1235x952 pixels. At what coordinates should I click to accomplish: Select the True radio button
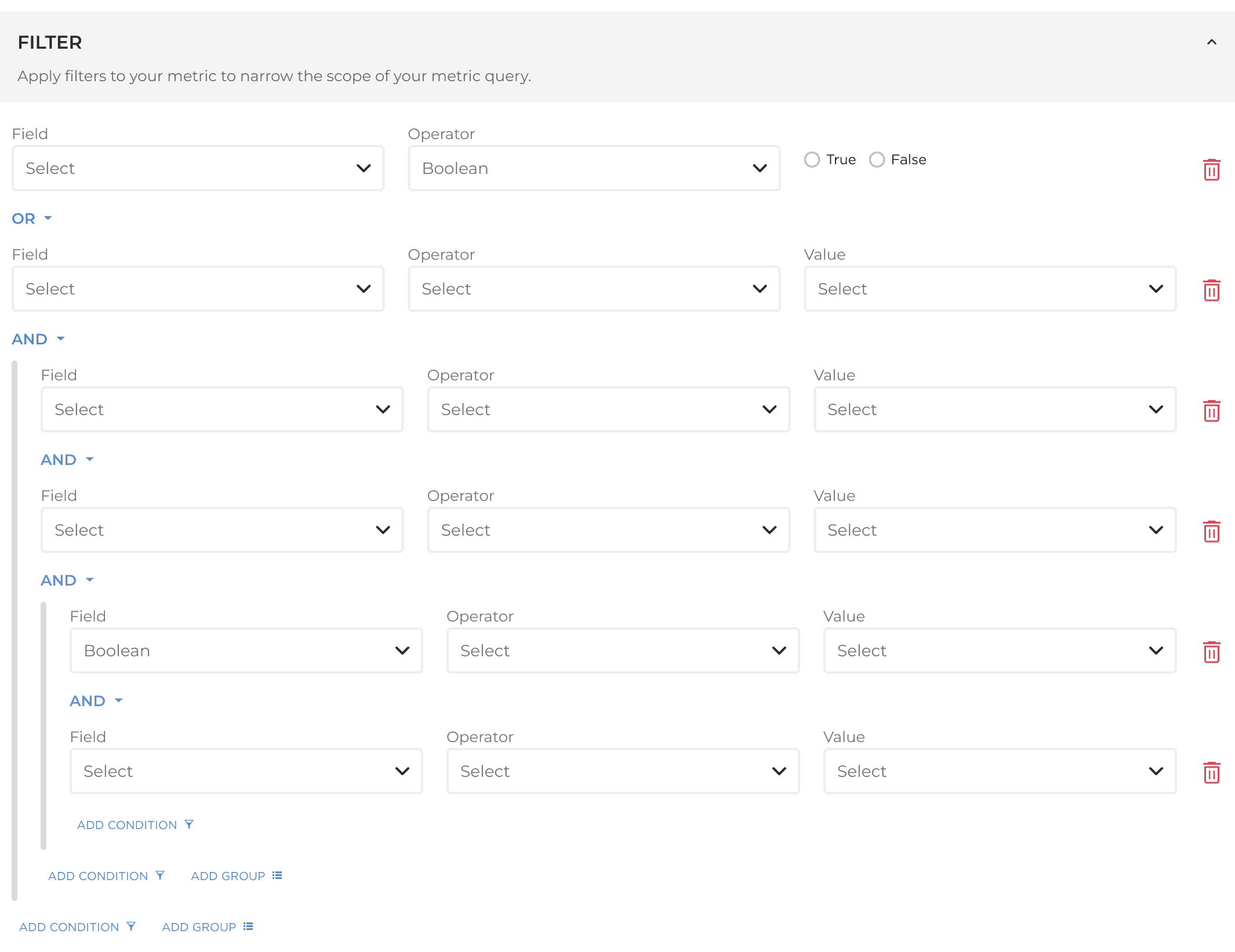point(812,159)
